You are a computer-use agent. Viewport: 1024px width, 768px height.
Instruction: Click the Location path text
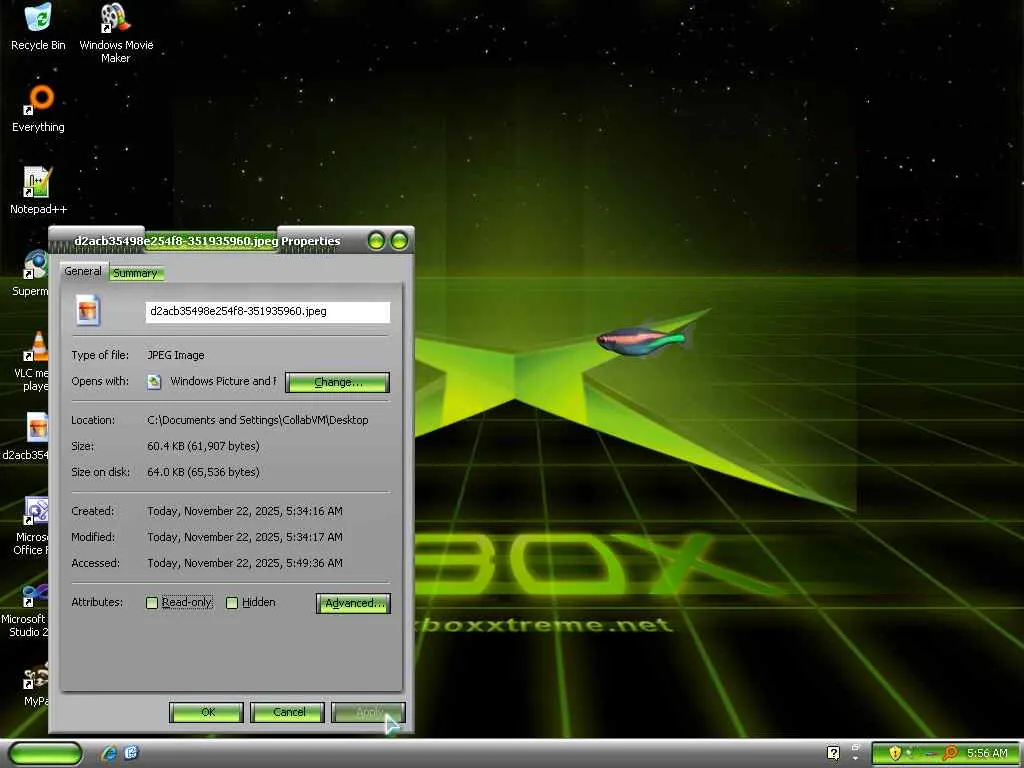pos(258,420)
